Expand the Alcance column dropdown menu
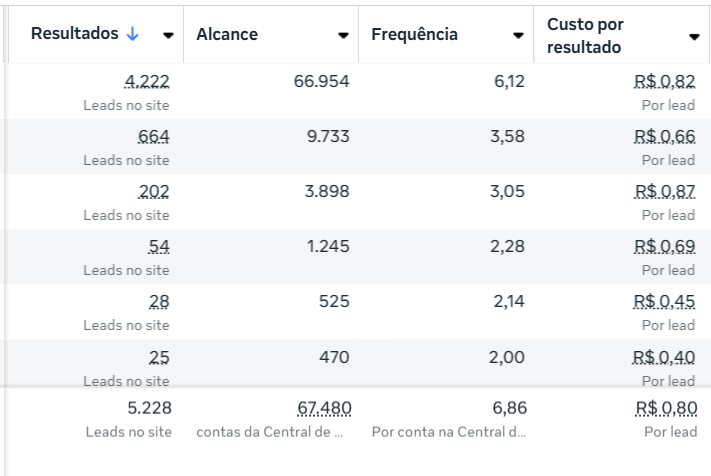 (x=344, y=35)
